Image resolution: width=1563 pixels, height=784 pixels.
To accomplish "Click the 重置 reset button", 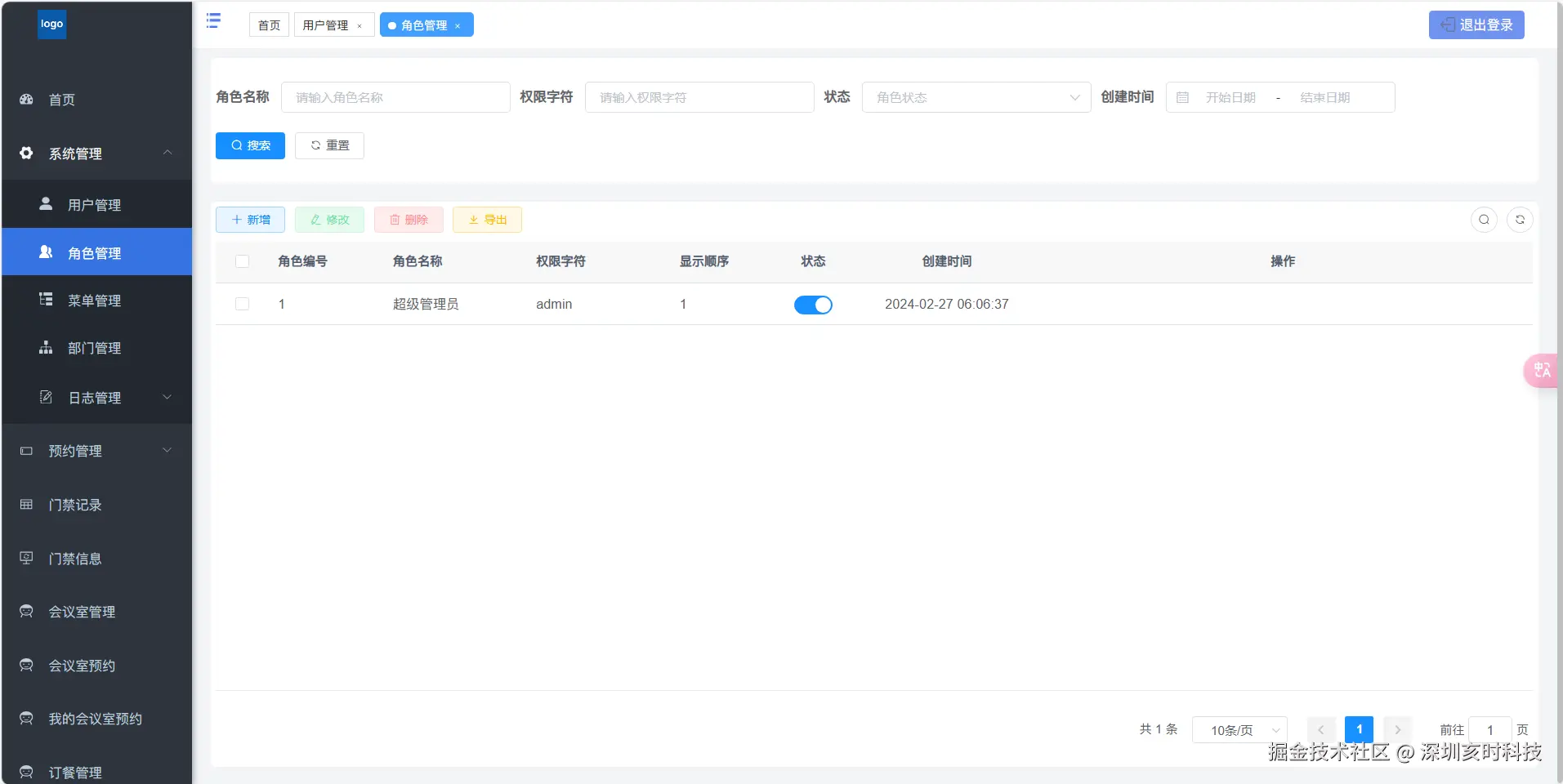I will pos(329,145).
